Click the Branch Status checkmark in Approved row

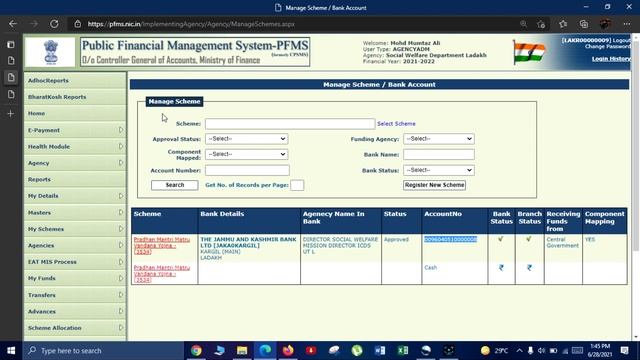529,239
